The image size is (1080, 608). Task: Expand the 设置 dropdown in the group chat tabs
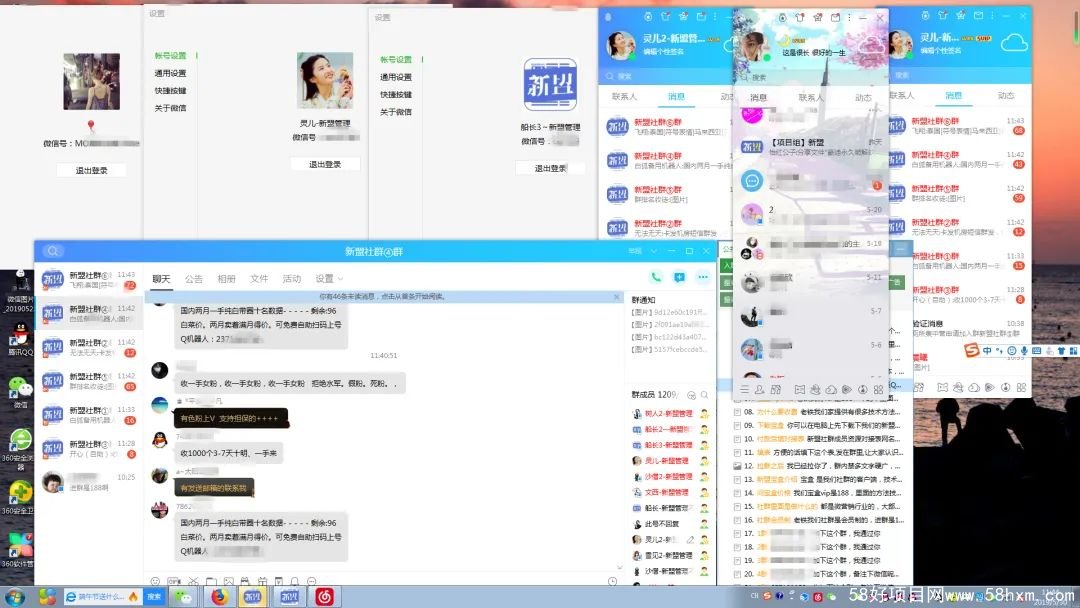click(329, 279)
